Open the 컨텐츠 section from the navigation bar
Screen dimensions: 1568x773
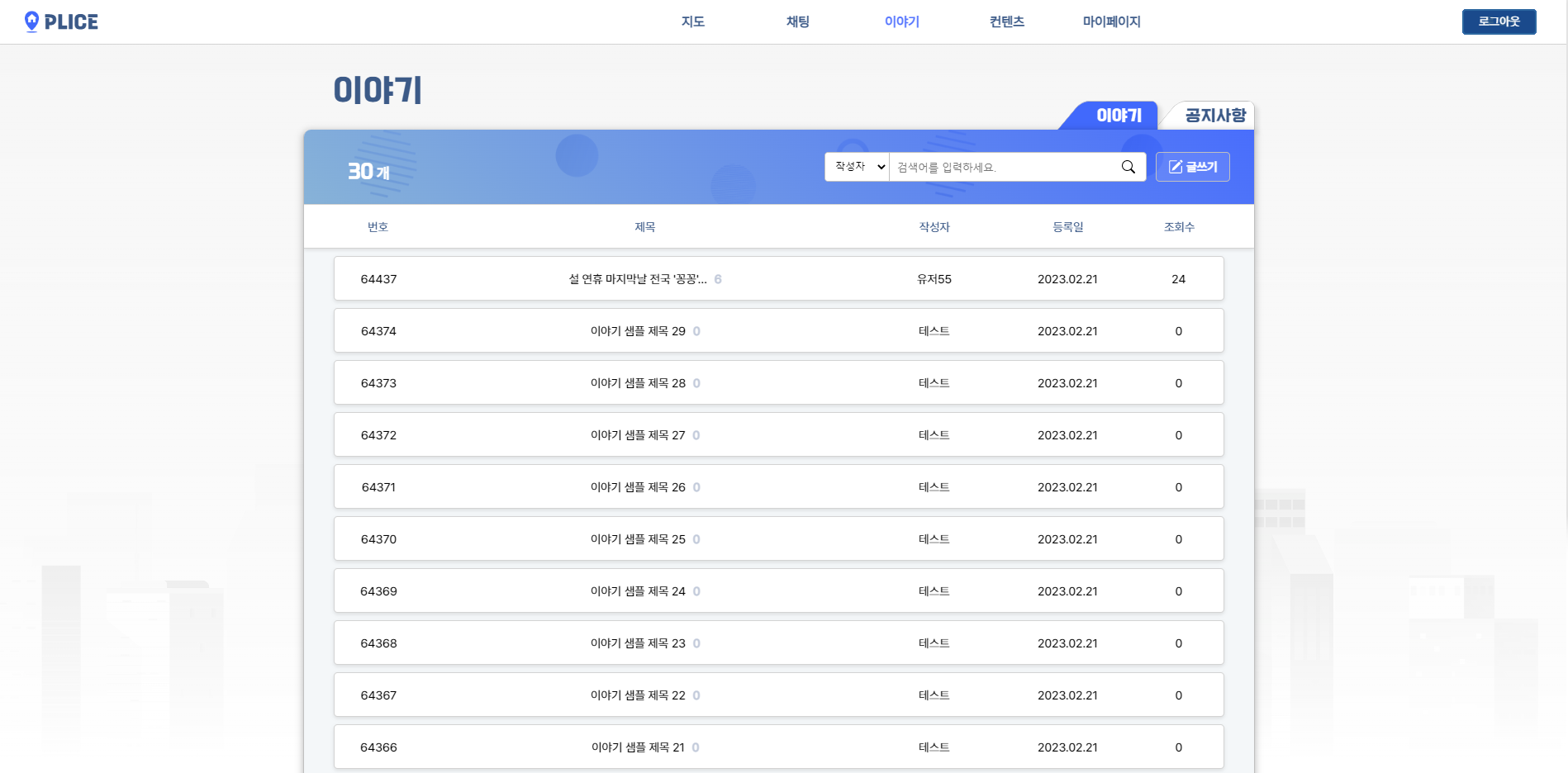[x=1005, y=21]
